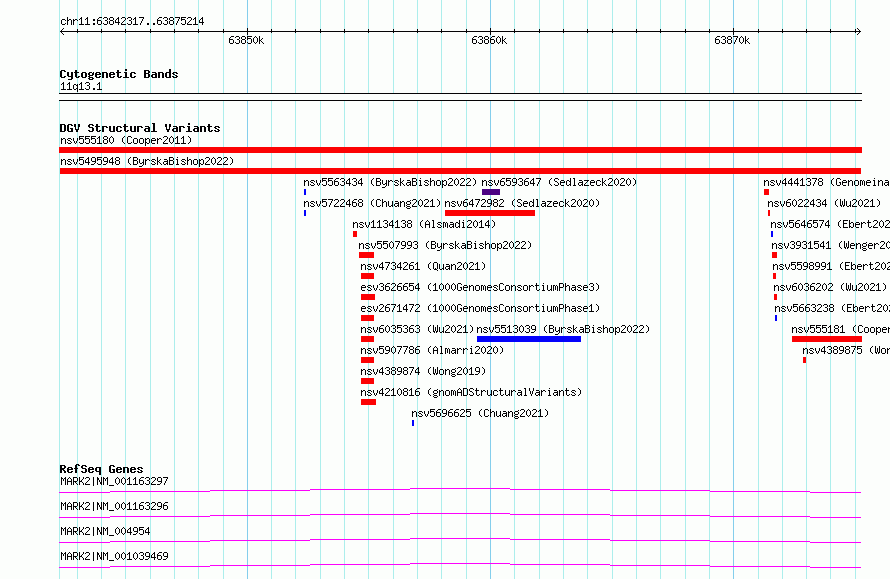Click the full-width red bar under nsv555180
Image resolution: width=890 pixels, height=579 pixels.
460,150
